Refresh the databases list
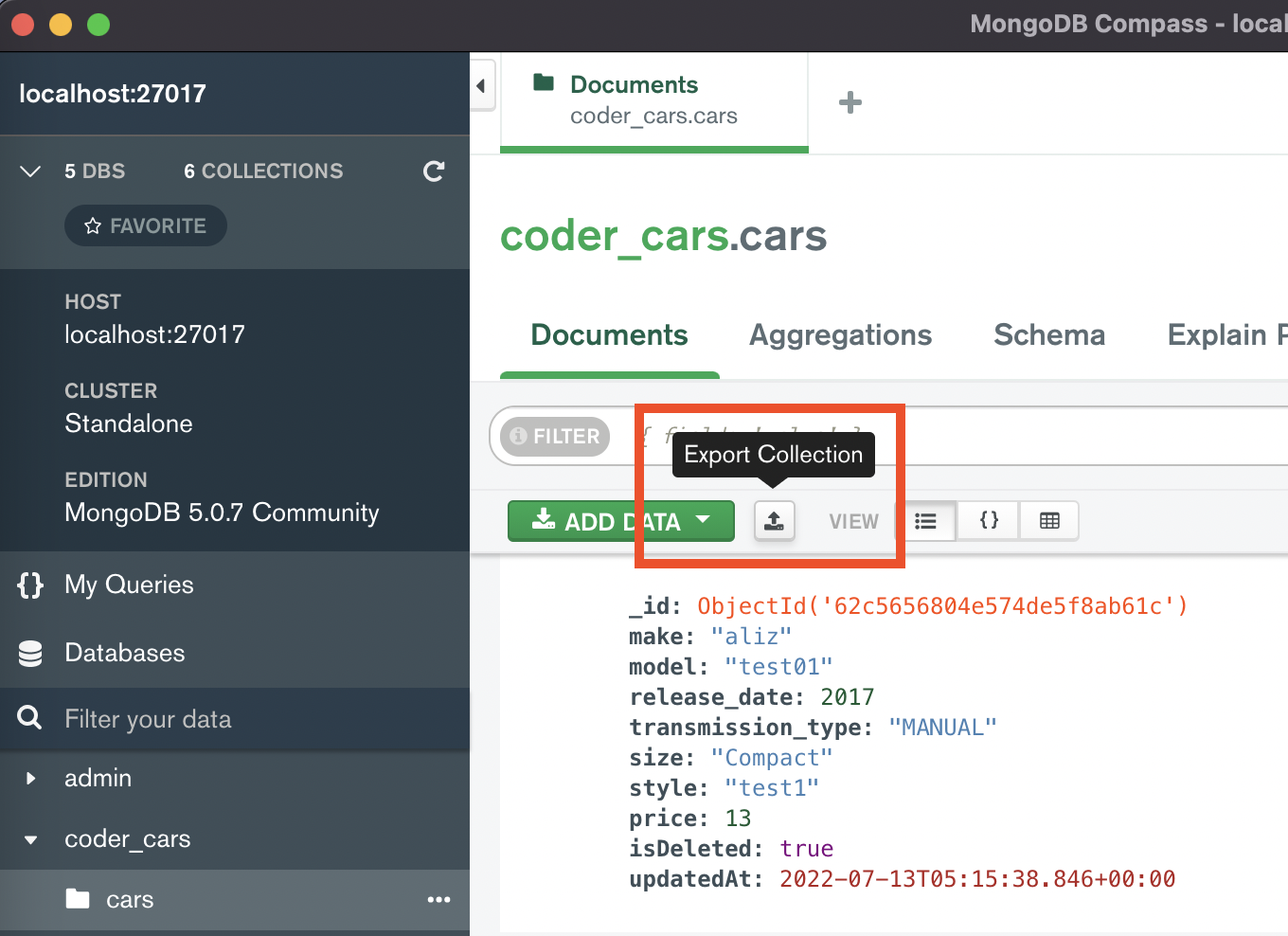The image size is (1288, 936). tap(434, 171)
